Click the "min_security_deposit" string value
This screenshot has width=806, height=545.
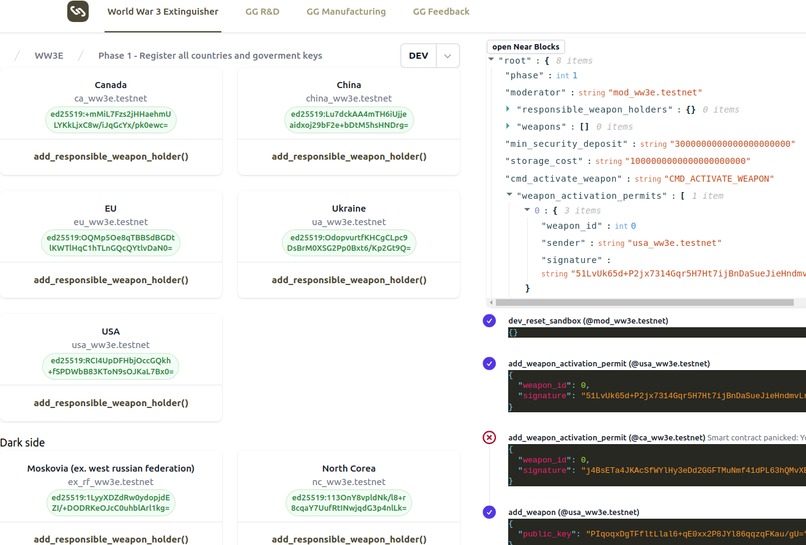[733, 144]
